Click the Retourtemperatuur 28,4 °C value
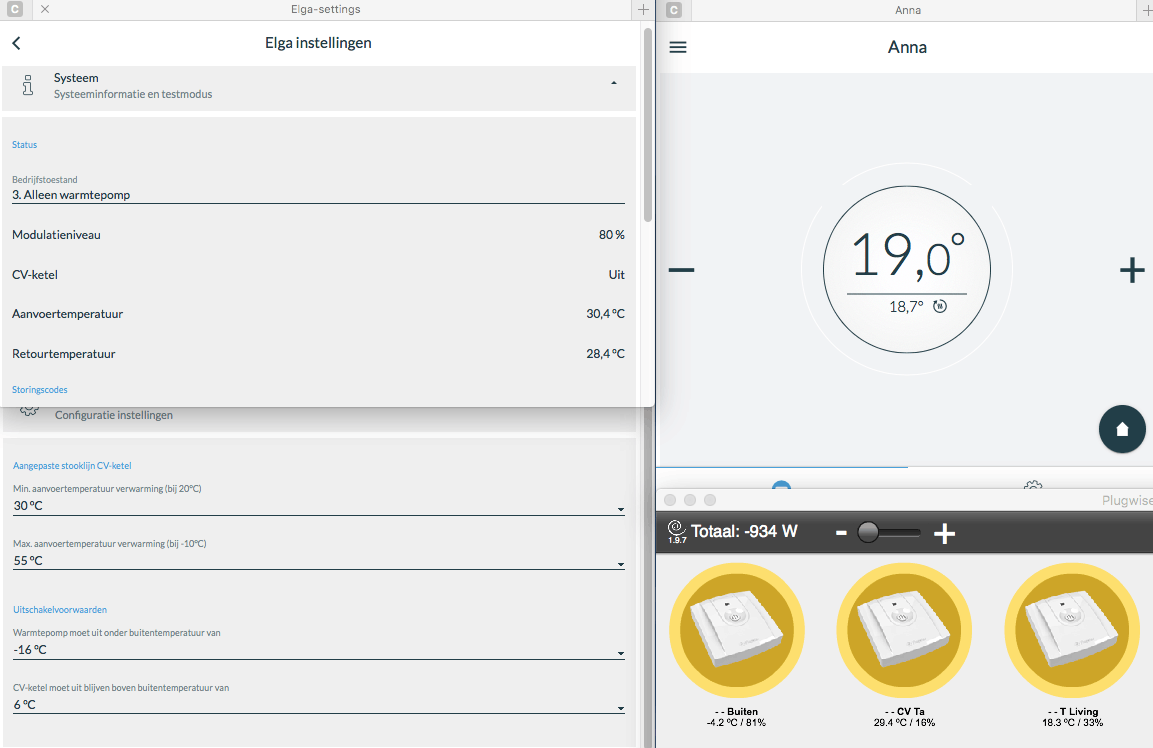1153x748 pixels. 605,354
